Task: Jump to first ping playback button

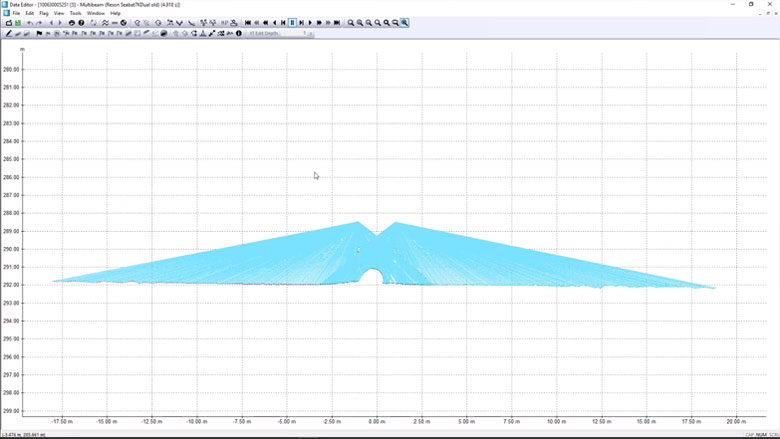Action: point(248,23)
